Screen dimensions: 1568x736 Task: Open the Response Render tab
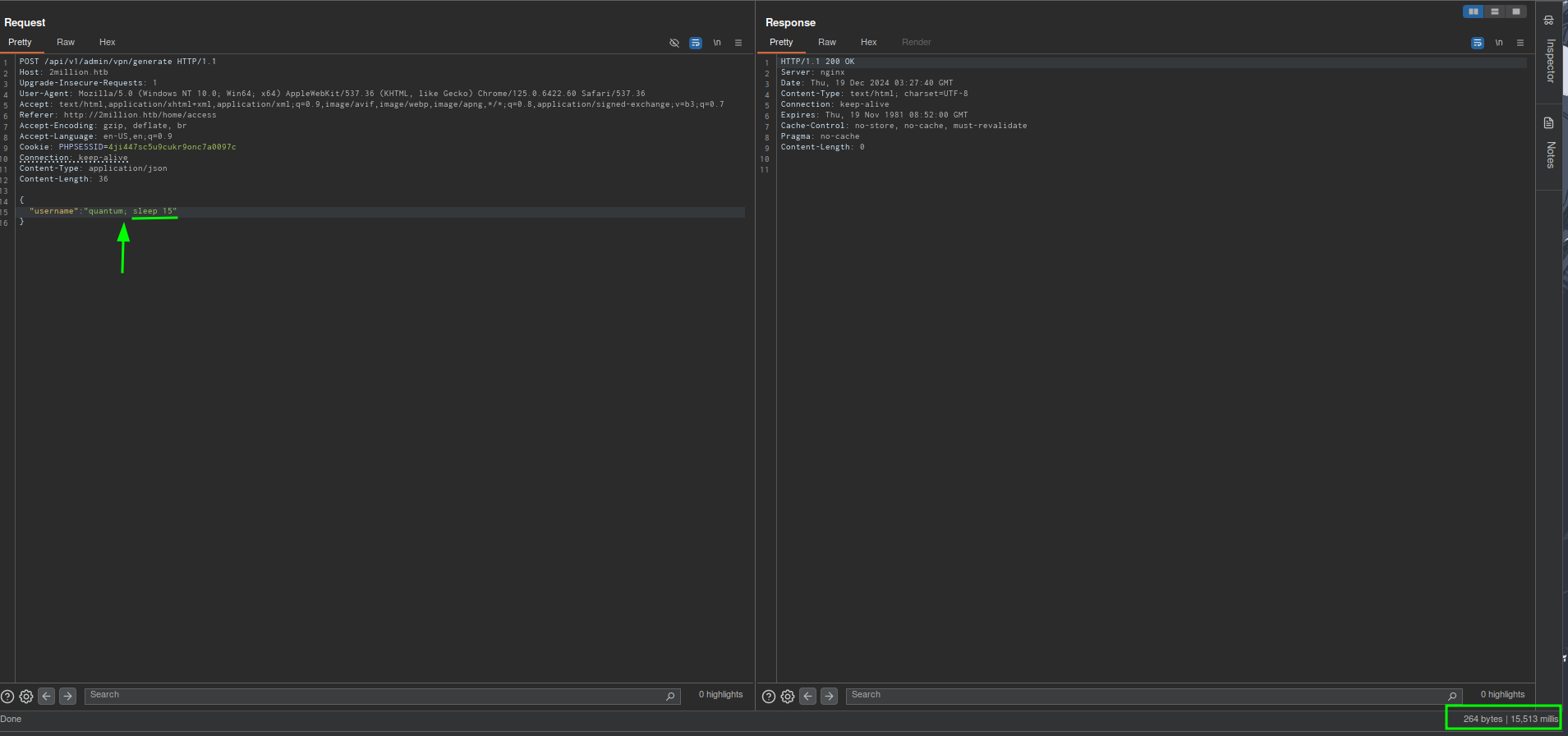click(x=916, y=42)
